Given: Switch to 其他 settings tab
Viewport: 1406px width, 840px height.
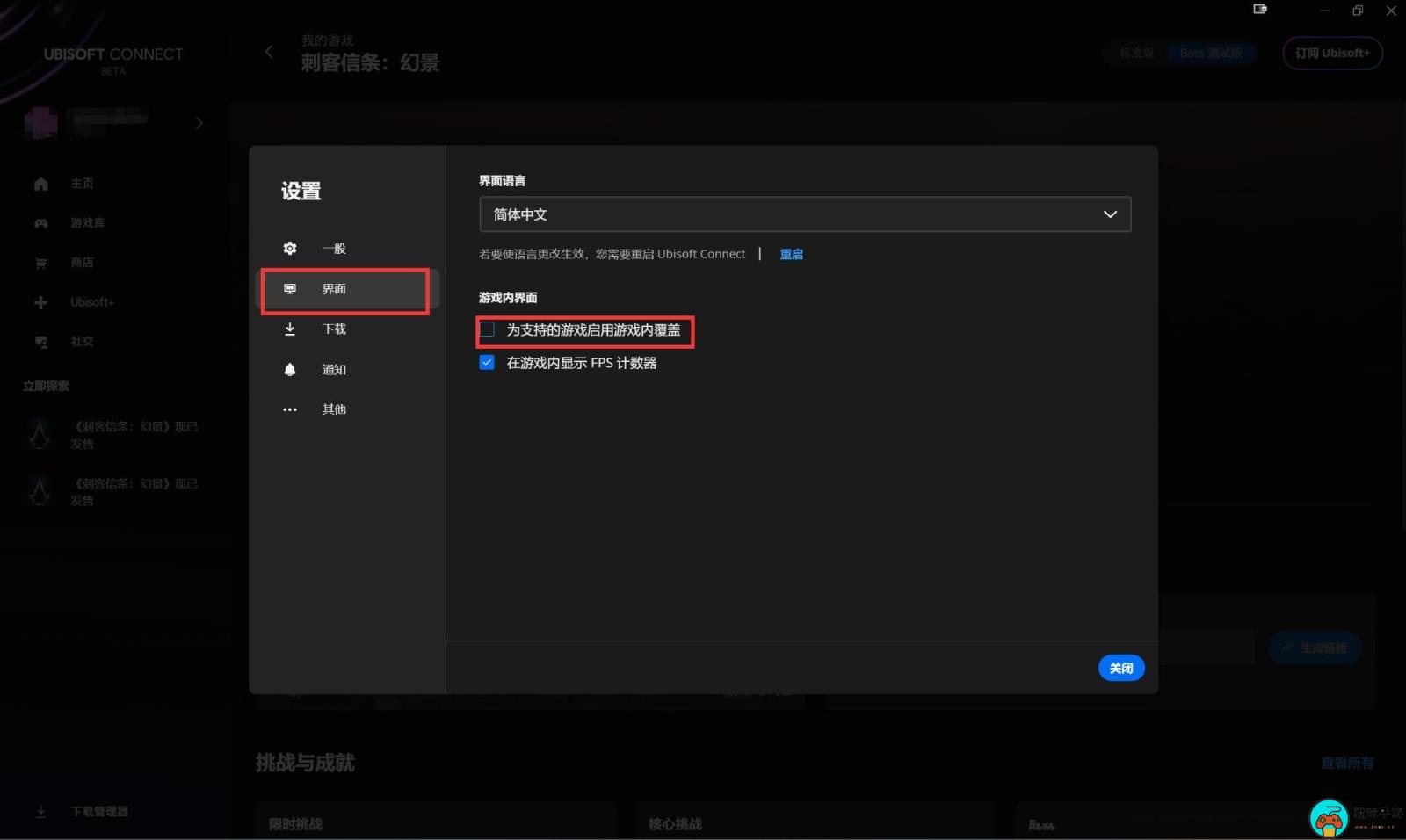Looking at the screenshot, I should [348, 409].
